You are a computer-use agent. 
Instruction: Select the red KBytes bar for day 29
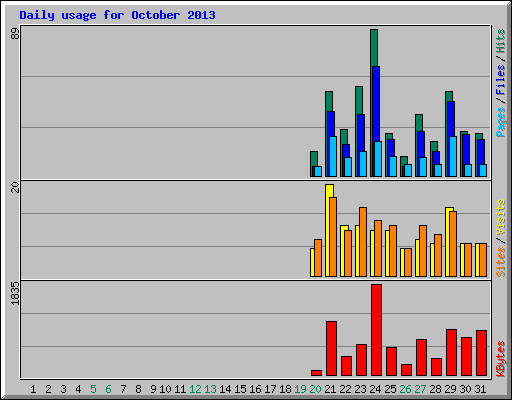451,352
